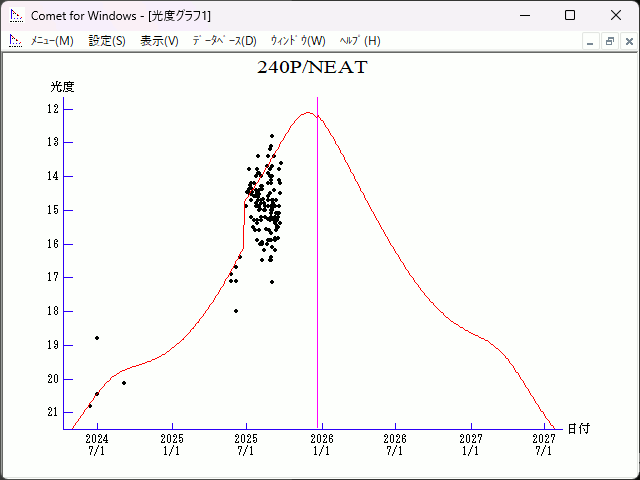Minimize the Comet for Windows main window
Screen dimensions: 640x480
[x=524, y=16]
